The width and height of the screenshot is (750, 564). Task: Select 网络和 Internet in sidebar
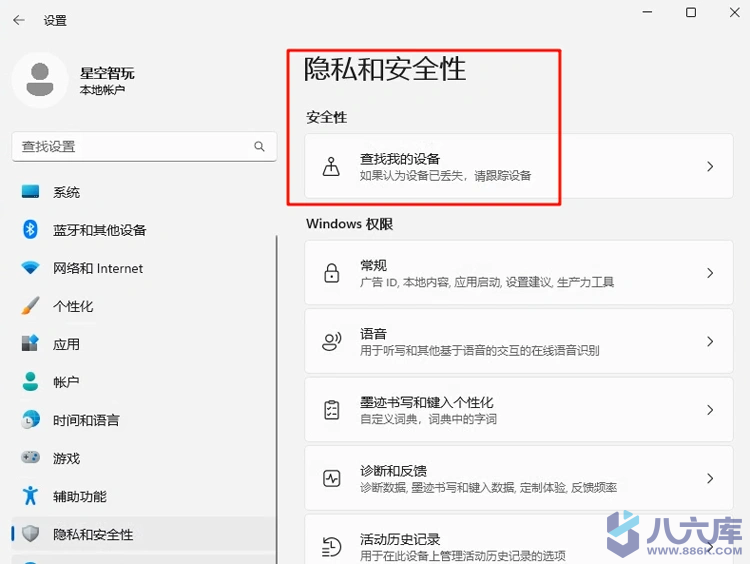[x=143, y=268]
